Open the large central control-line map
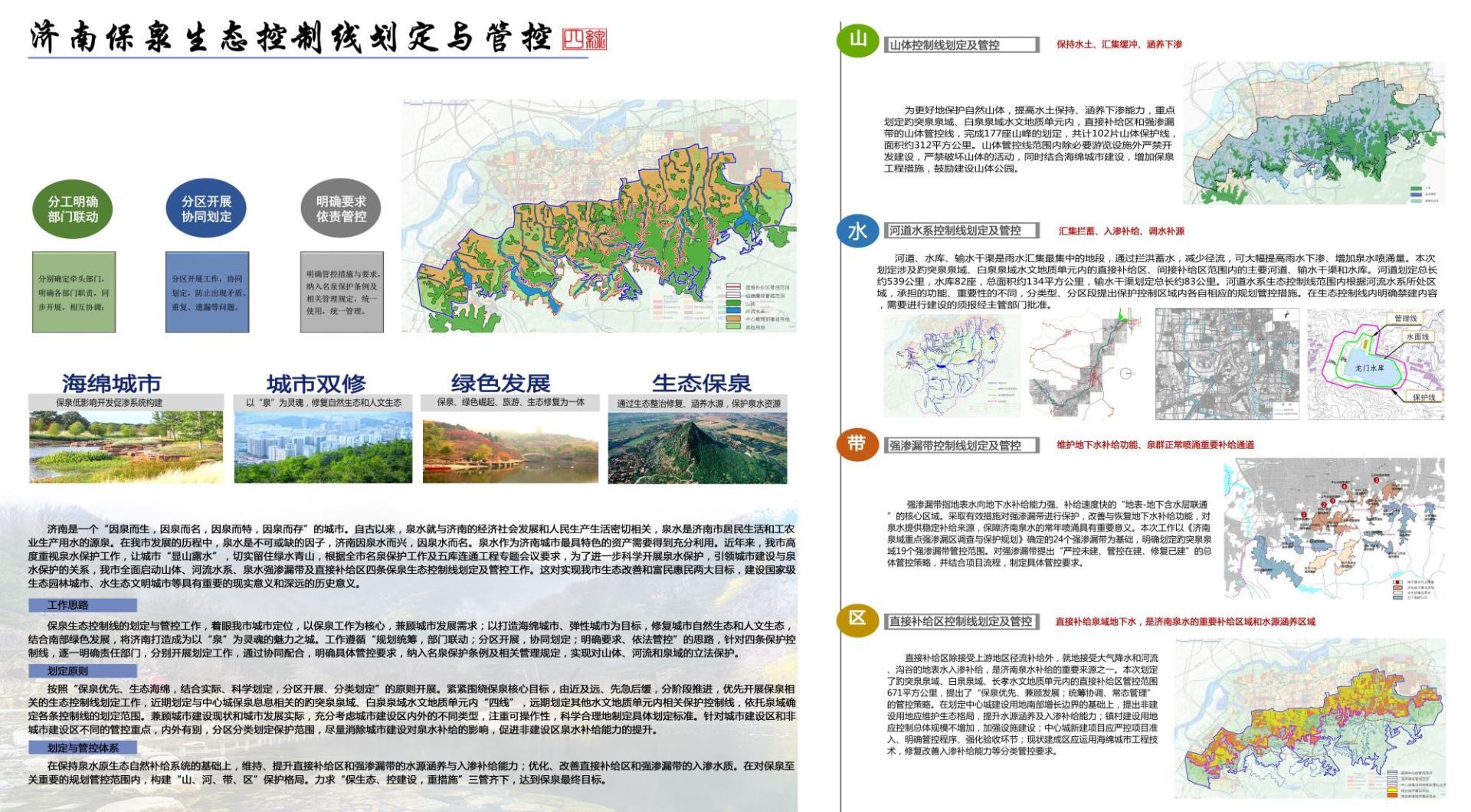 click(599, 216)
